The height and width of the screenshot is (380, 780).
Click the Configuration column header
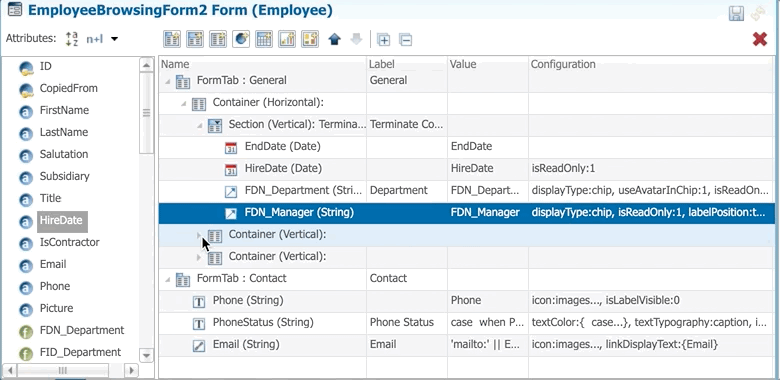coord(563,64)
